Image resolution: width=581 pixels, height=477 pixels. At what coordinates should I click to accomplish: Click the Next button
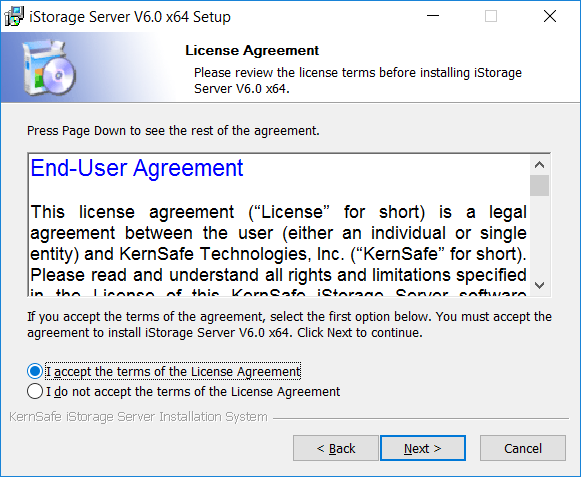pos(423,448)
